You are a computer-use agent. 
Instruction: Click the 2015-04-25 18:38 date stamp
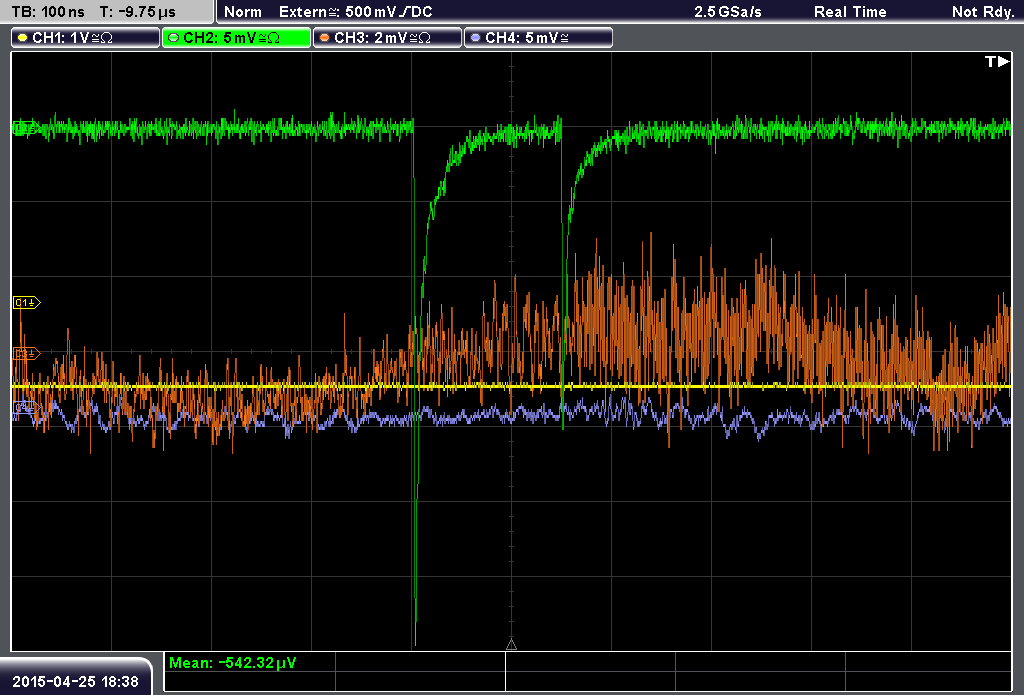click(x=76, y=682)
